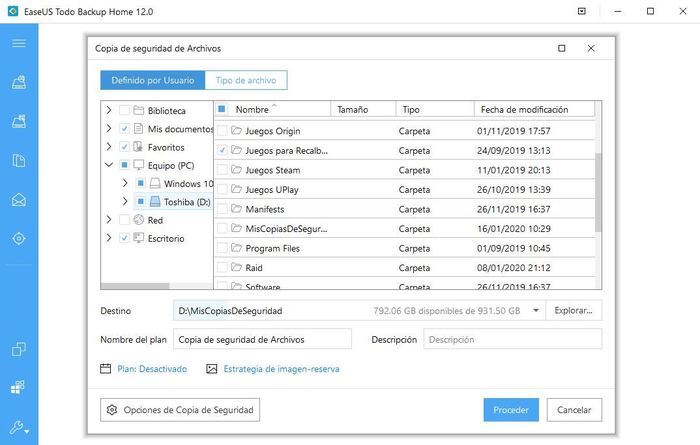This screenshot has height=445, width=700.
Task: Expand the Mis documentos tree node
Action: tap(109, 128)
